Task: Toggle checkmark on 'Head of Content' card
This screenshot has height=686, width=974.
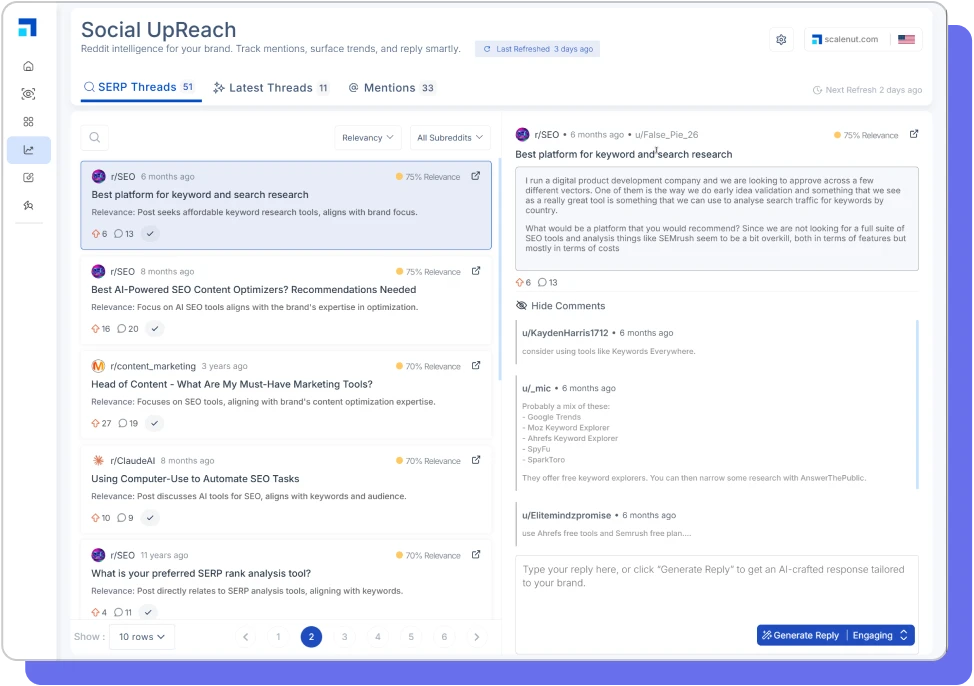Action: 155,423
